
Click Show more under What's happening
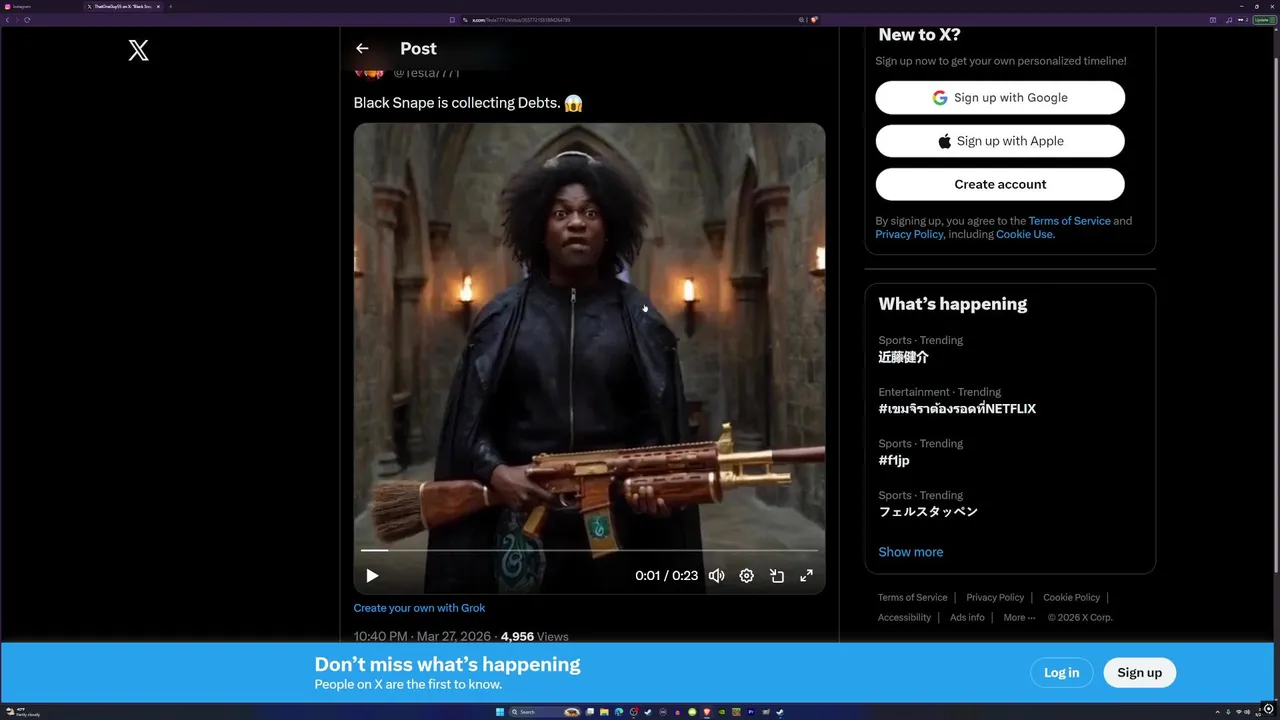(x=911, y=552)
